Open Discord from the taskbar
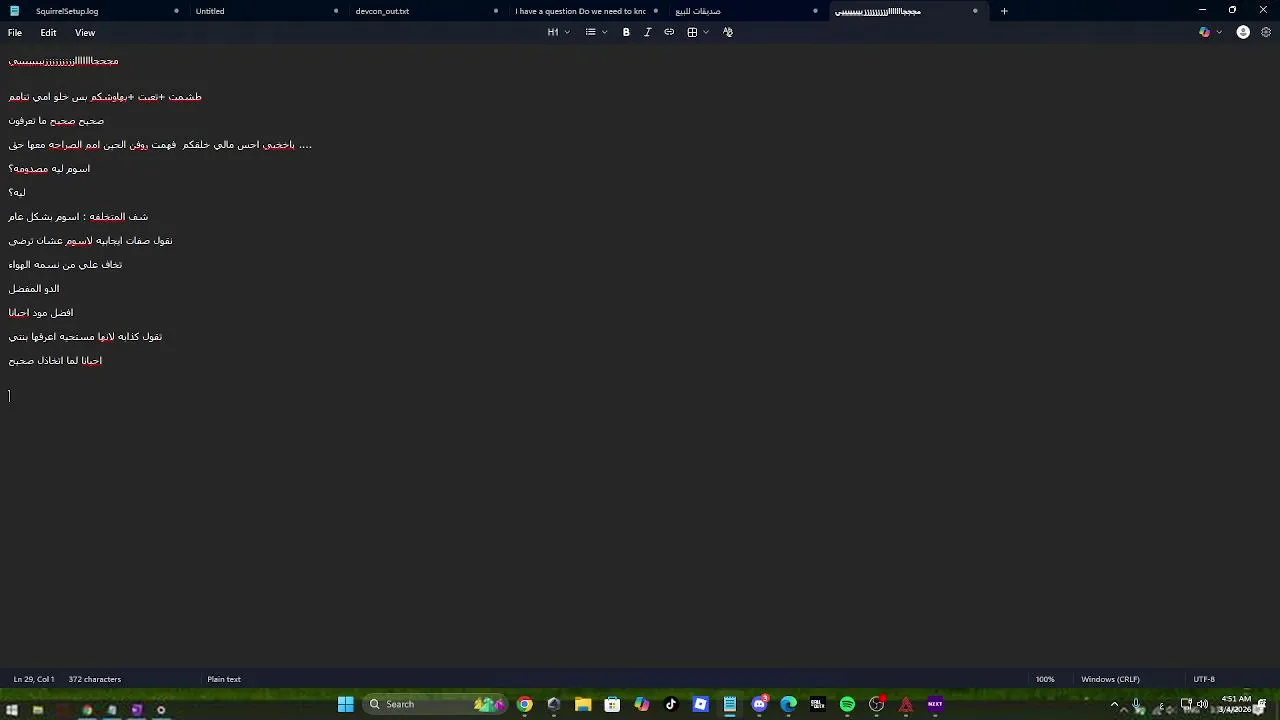The image size is (1280, 720). pos(759,704)
